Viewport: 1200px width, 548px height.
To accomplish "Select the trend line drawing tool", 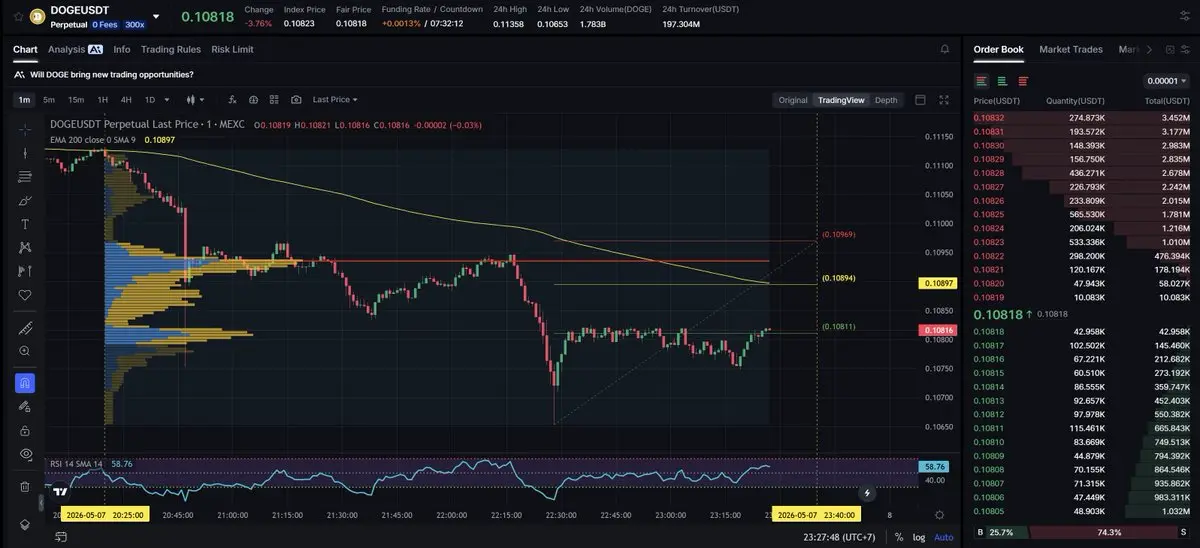I will [x=26, y=153].
